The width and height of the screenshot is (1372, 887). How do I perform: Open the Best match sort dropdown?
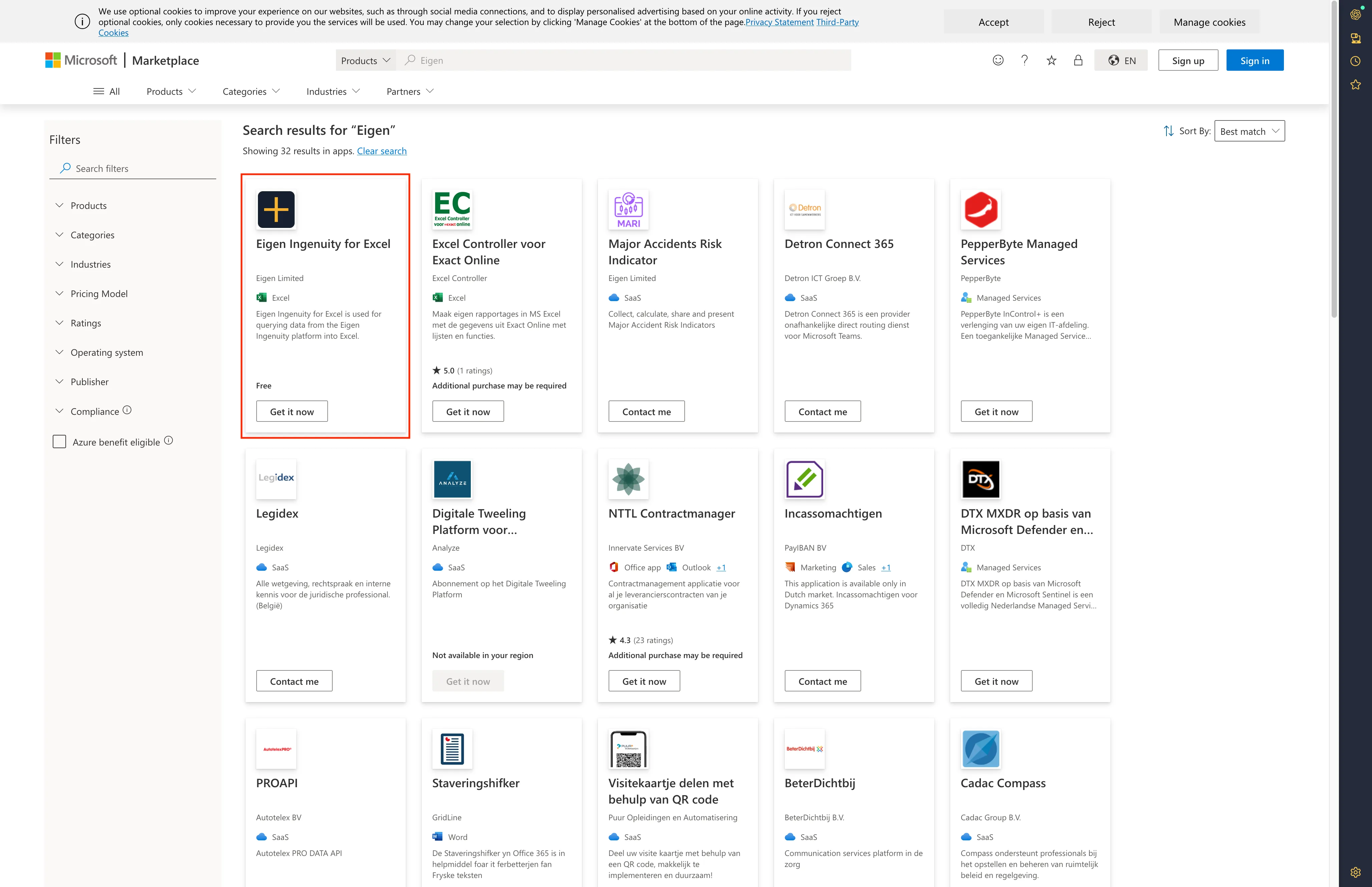click(x=1249, y=131)
